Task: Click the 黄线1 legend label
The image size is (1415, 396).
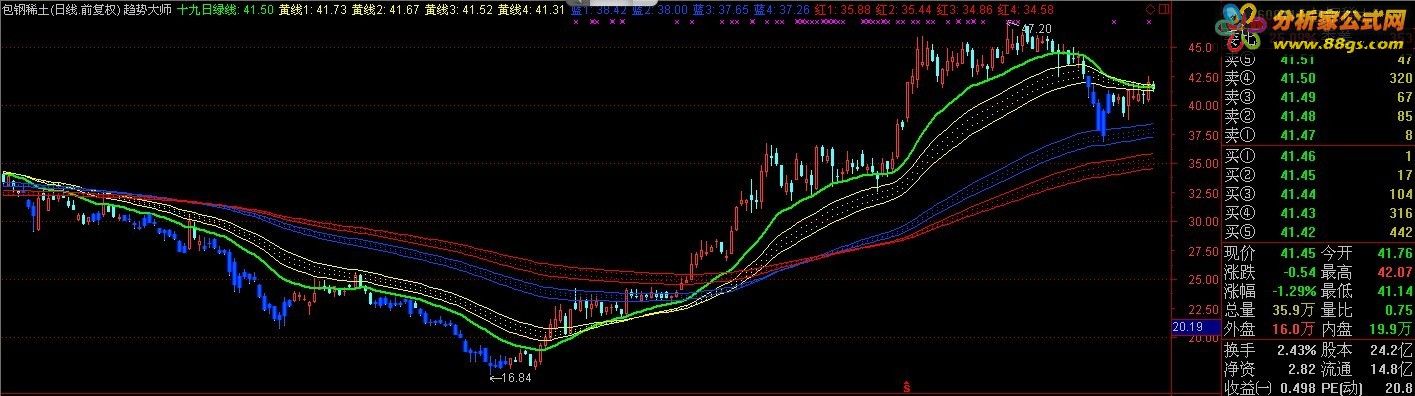Action: tap(294, 8)
